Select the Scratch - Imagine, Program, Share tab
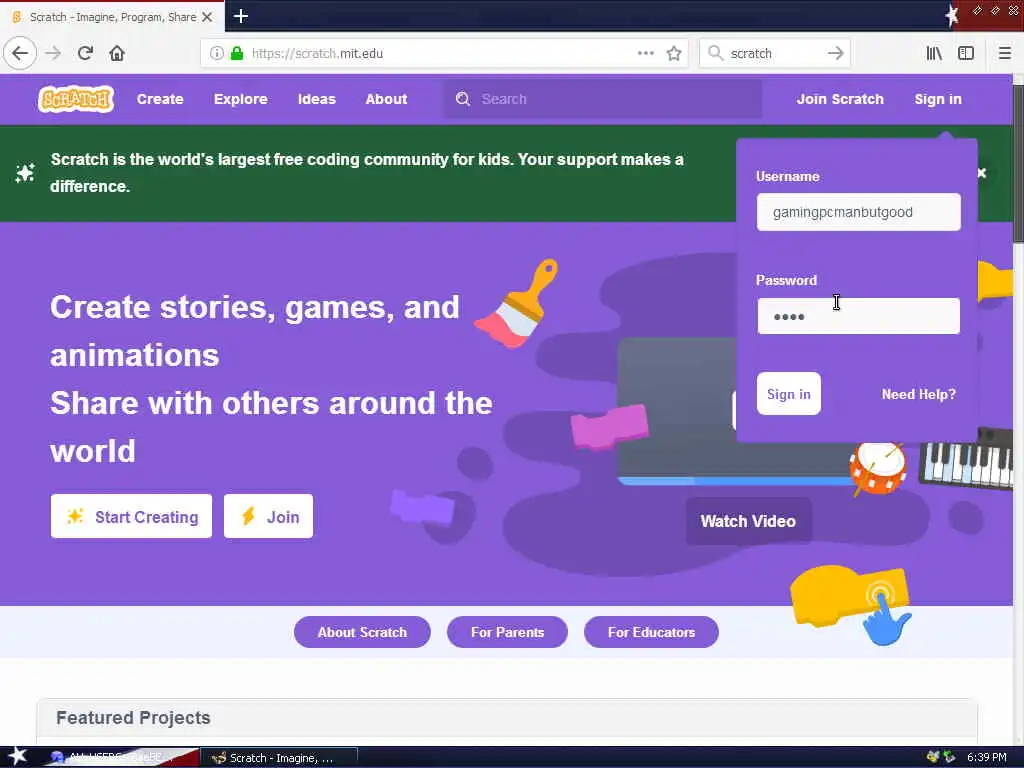 pos(112,17)
